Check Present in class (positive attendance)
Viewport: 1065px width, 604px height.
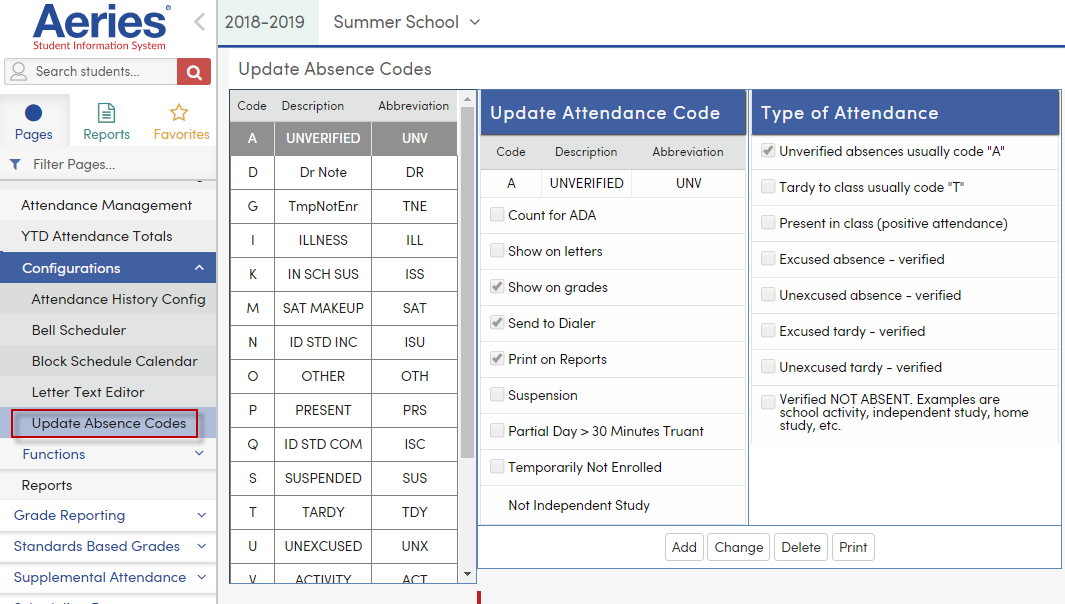[x=768, y=223]
